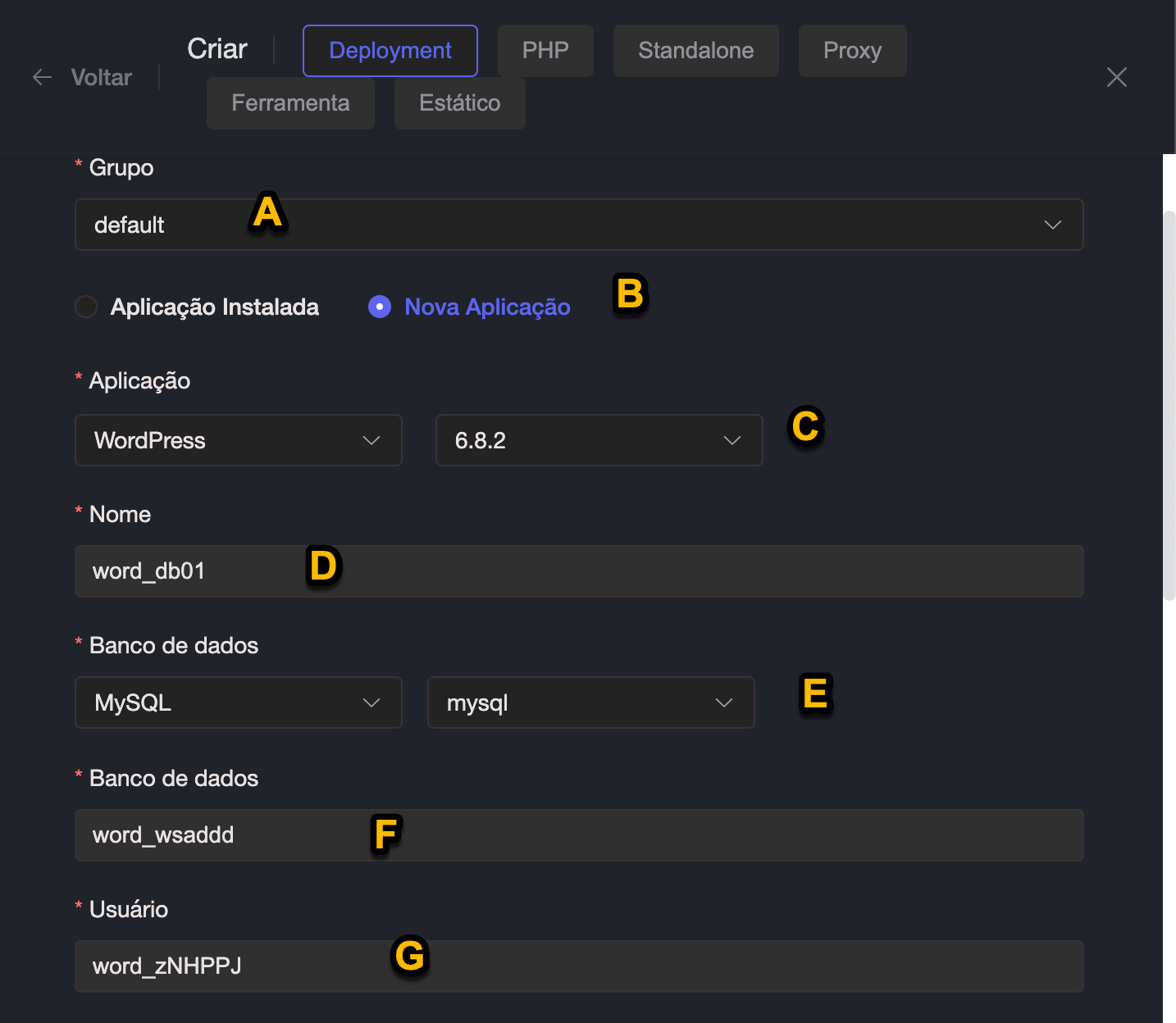Switch to the Deployment tab
The height and width of the screenshot is (1023, 1176).
(x=390, y=51)
